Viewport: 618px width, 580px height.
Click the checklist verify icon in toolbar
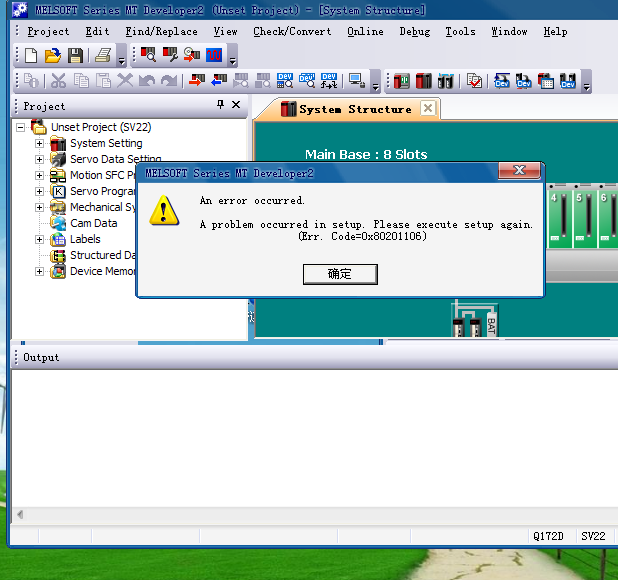474,81
